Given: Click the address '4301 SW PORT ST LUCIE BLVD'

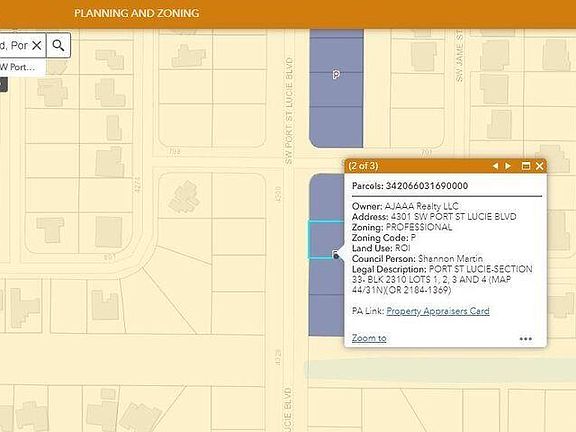Looking at the screenshot, I should (x=453, y=217).
